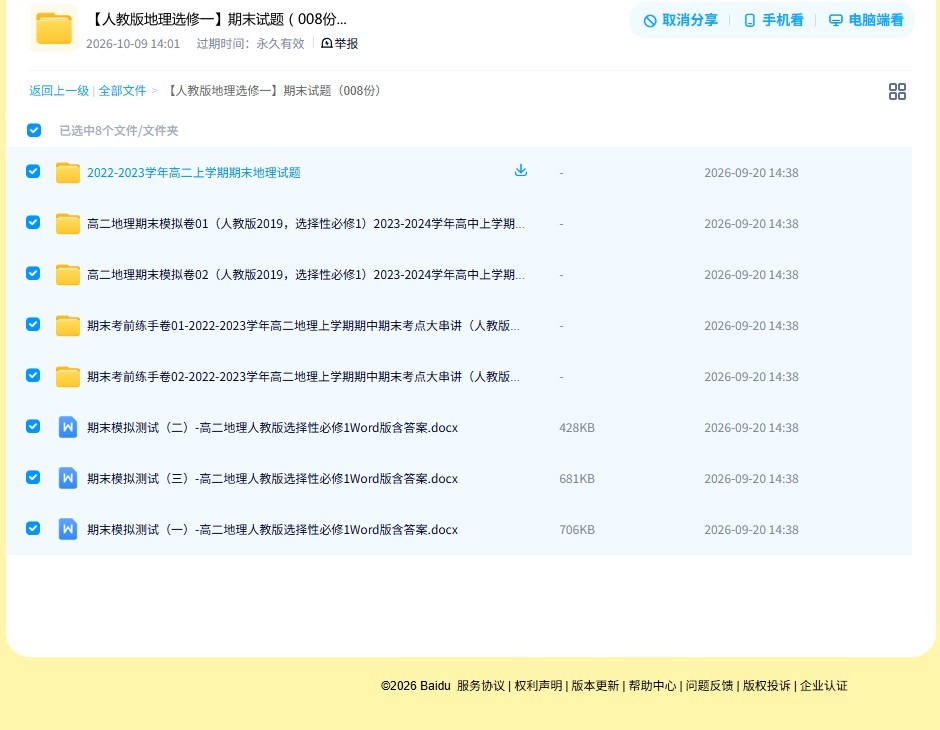The image size is (940, 730).
Task: Click Word icon of 期末模拟测试（二）docx
Action: (x=68, y=427)
